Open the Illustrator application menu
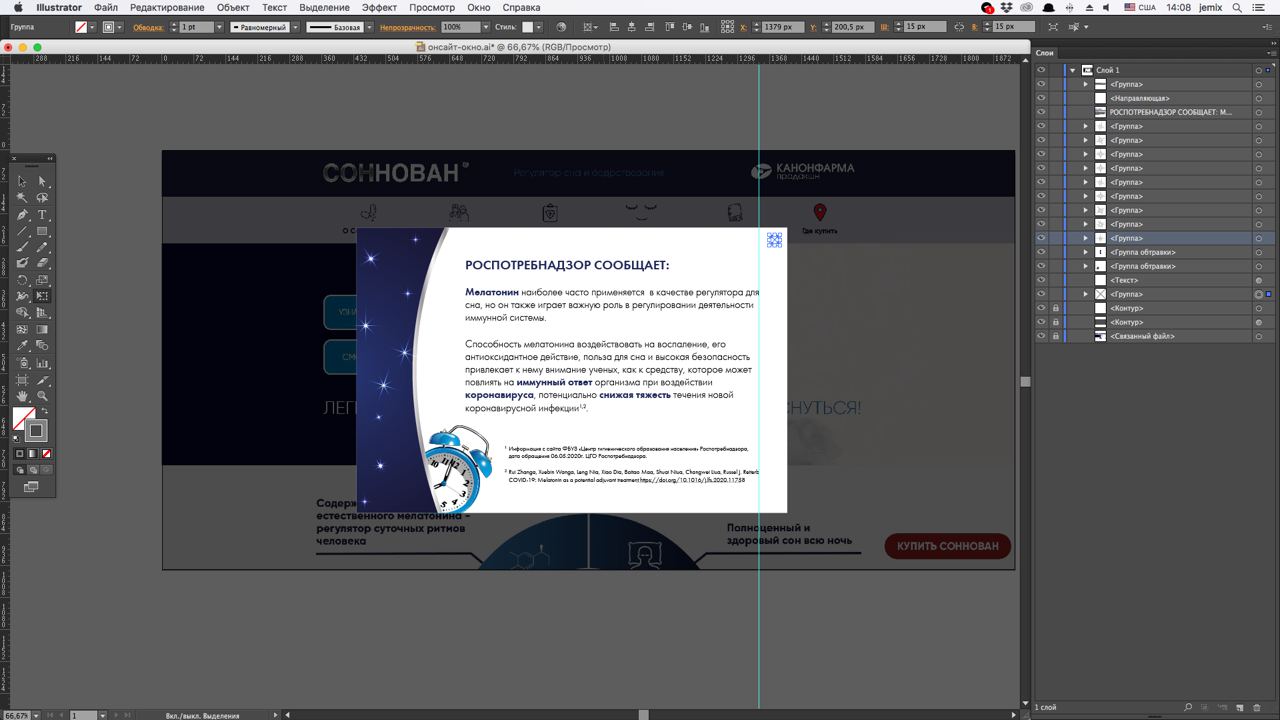The image size is (1280, 720). coord(59,7)
